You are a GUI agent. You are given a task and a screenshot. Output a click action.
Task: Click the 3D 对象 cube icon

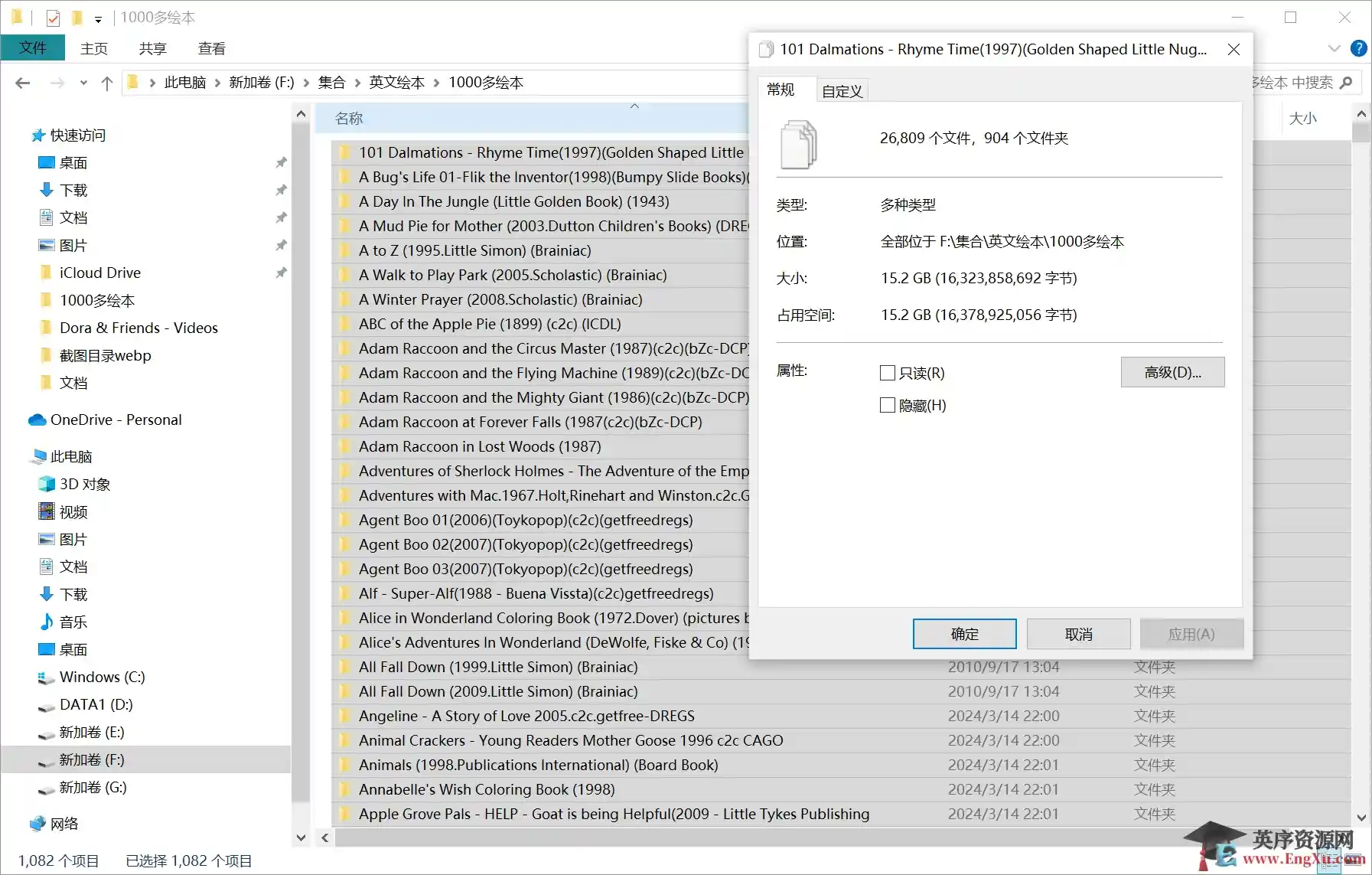46,484
